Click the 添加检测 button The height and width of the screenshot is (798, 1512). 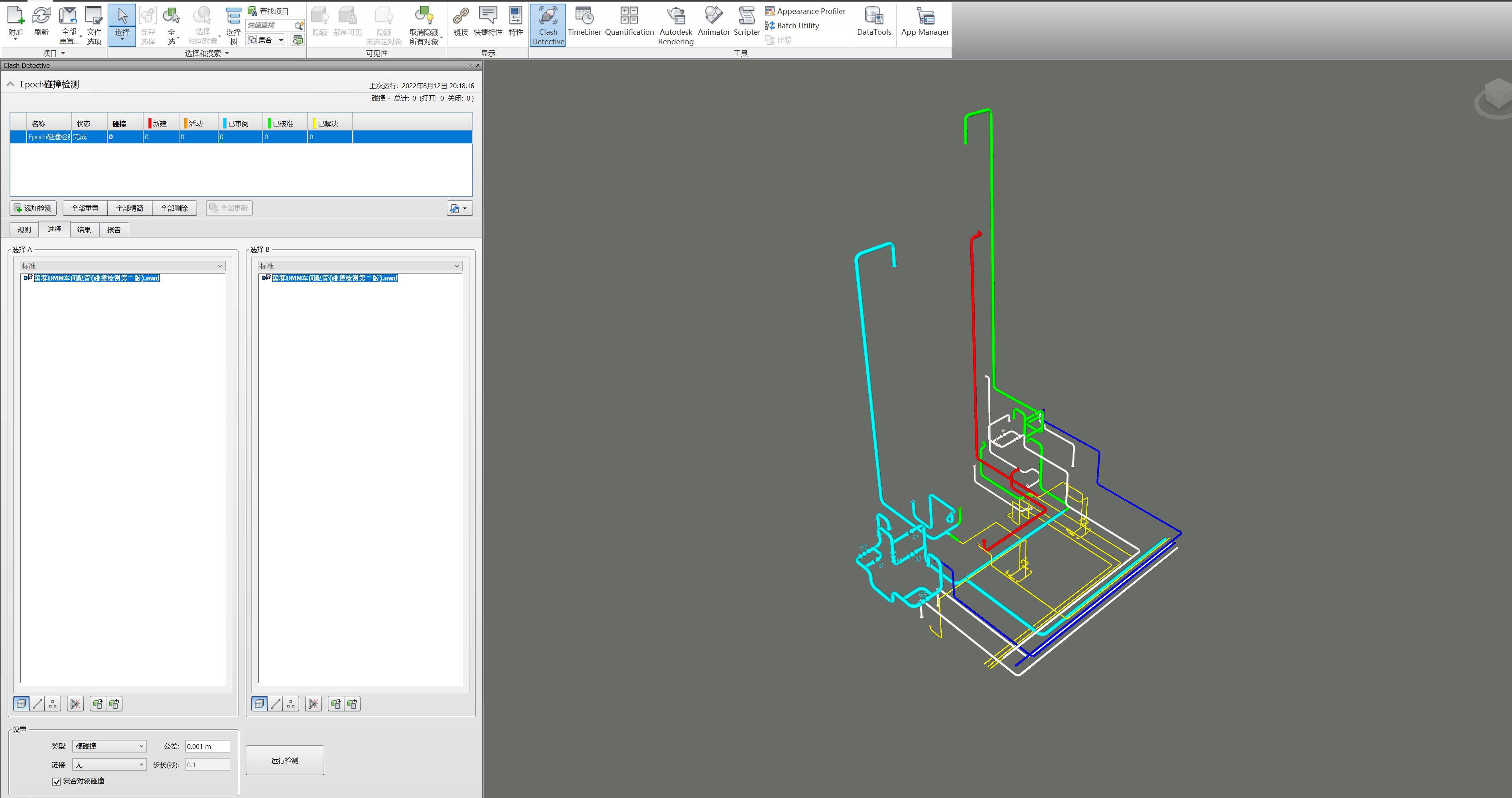pos(34,208)
